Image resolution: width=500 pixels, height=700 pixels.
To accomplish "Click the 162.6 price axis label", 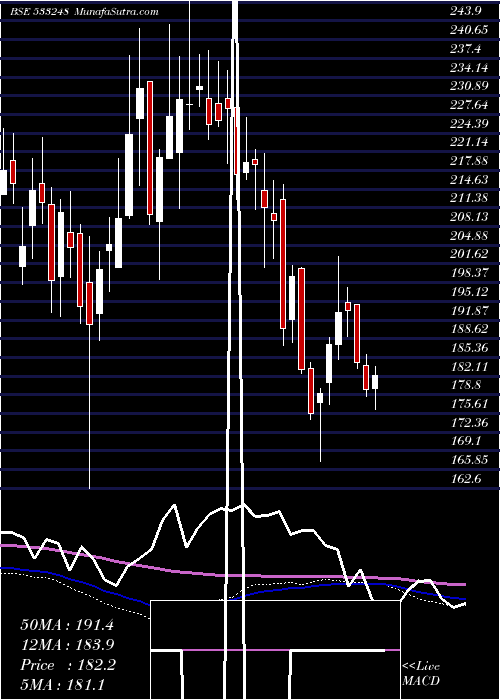I will [466, 479].
